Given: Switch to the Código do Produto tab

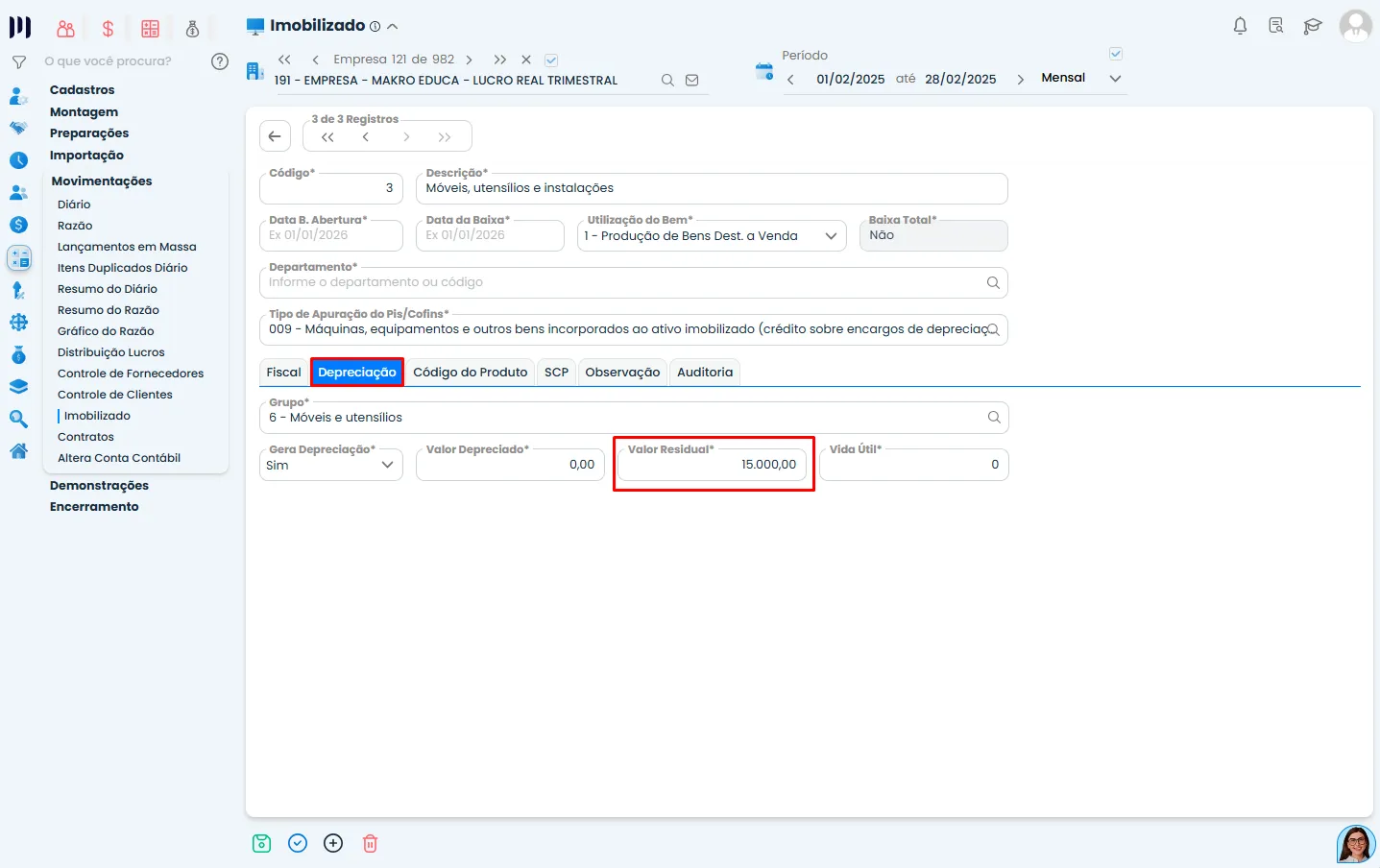Looking at the screenshot, I should point(471,373).
